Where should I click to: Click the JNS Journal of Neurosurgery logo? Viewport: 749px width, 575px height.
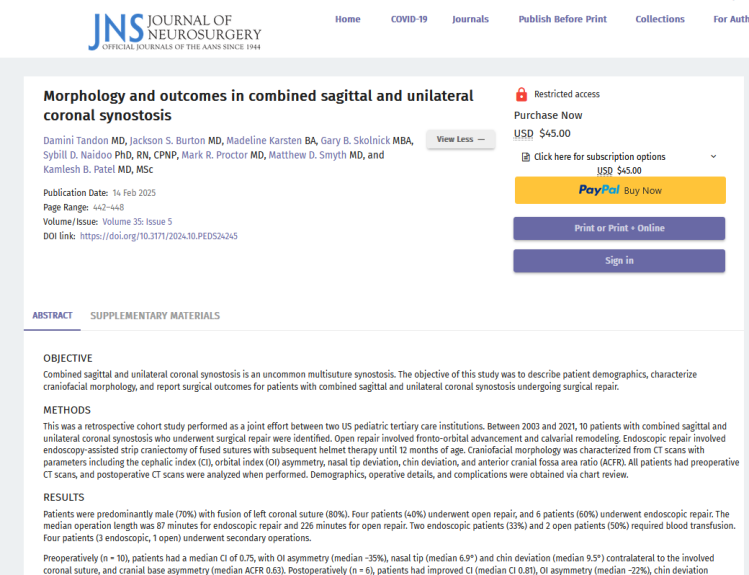(174, 31)
